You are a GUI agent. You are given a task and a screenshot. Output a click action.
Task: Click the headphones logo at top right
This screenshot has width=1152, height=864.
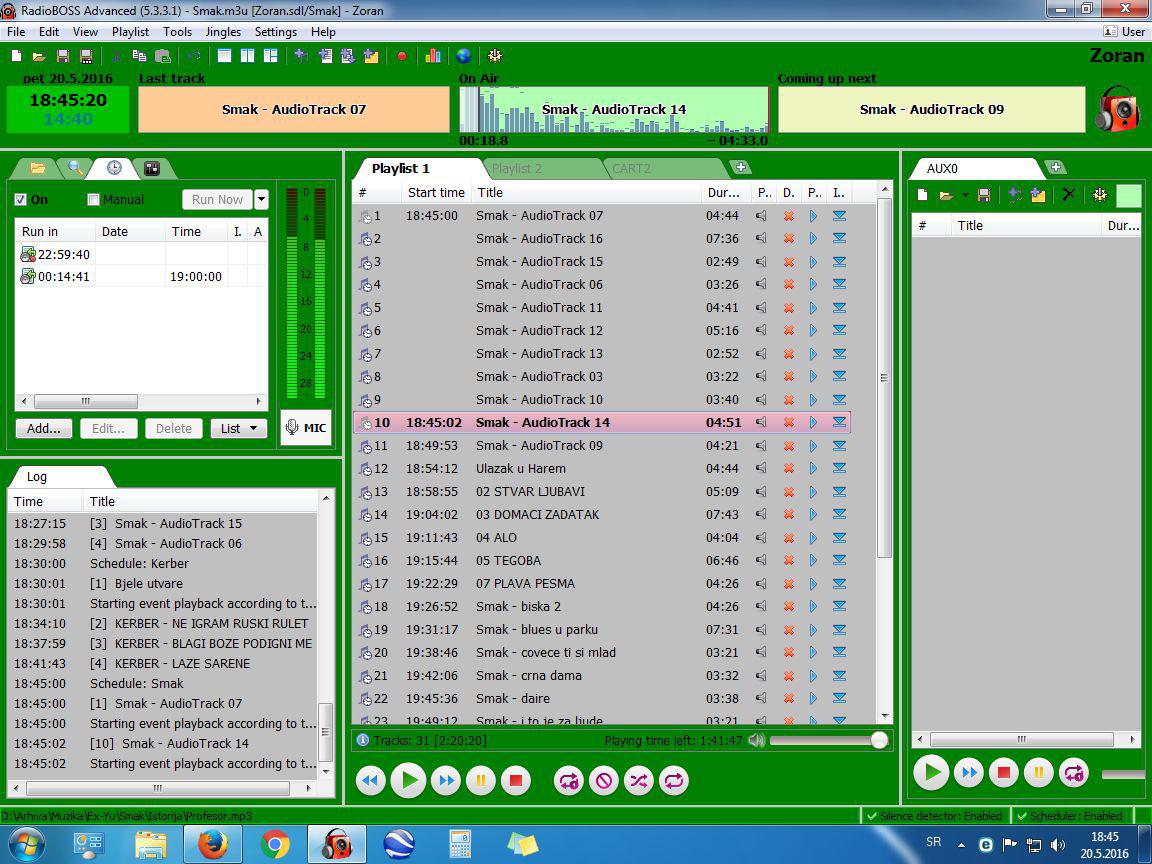[1117, 109]
